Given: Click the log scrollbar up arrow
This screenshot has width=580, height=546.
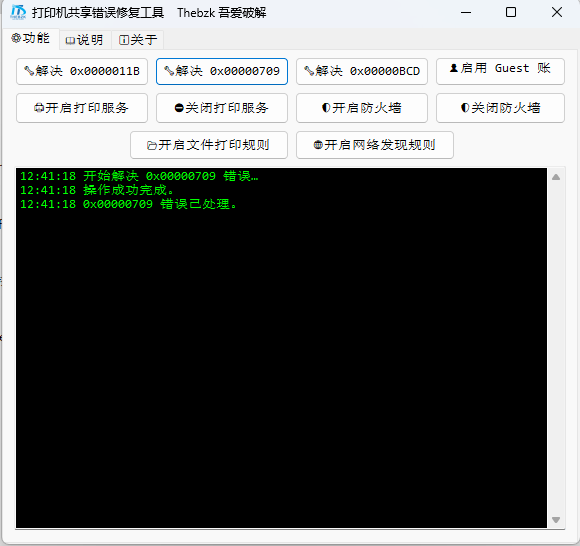Looking at the screenshot, I should pyautogui.click(x=556, y=177).
